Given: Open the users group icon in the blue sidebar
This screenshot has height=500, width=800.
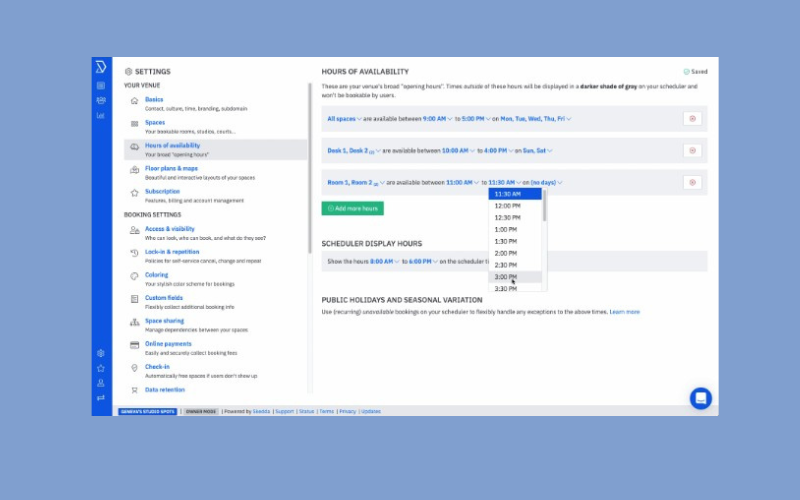Looking at the screenshot, I should tap(101, 101).
